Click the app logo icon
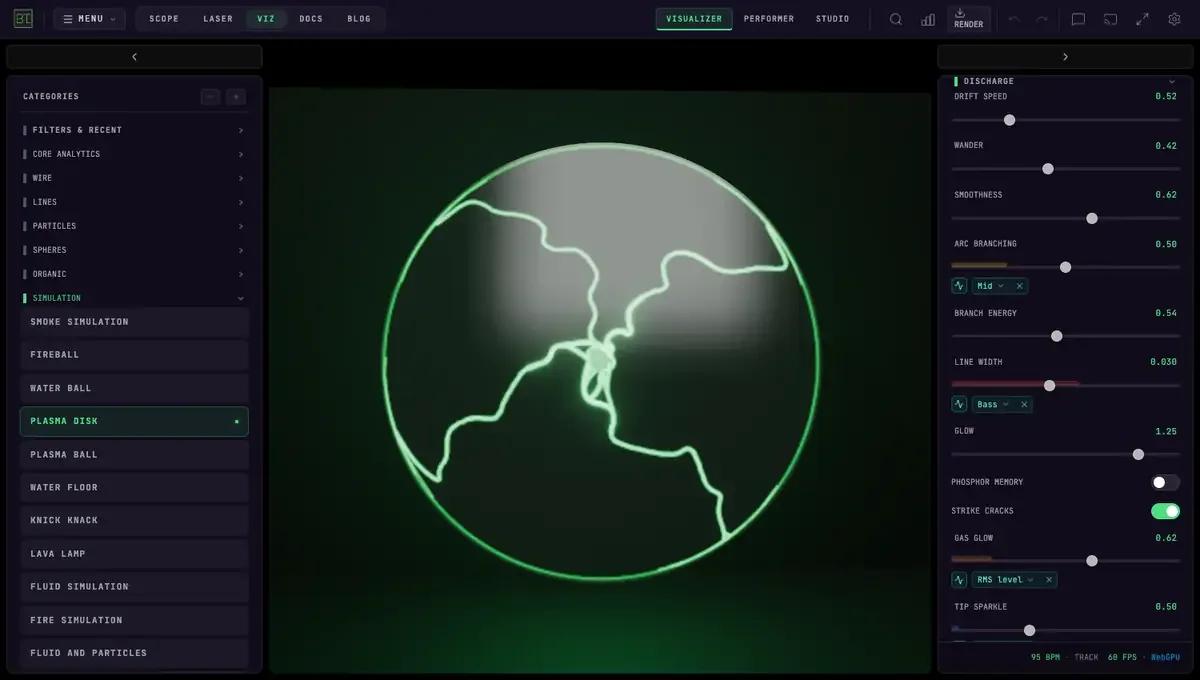This screenshot has height=680, width=1200. coord(24,18)
